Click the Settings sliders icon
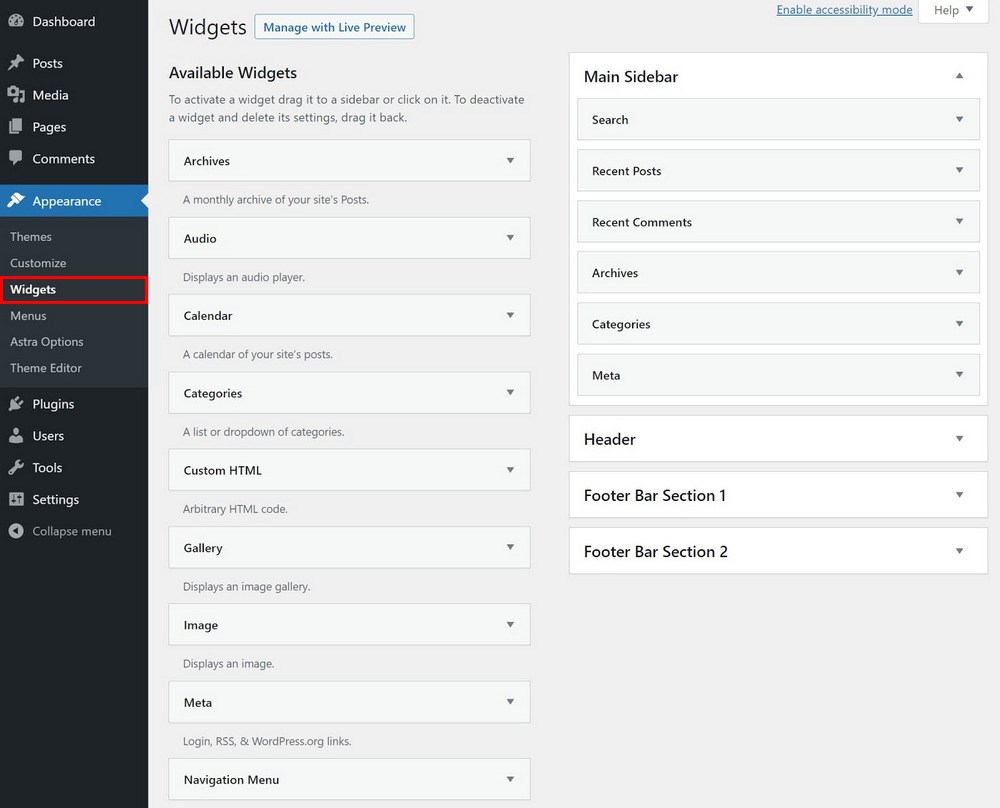Viewport: 1000px width, 808px height. click(x=16, y=499)
